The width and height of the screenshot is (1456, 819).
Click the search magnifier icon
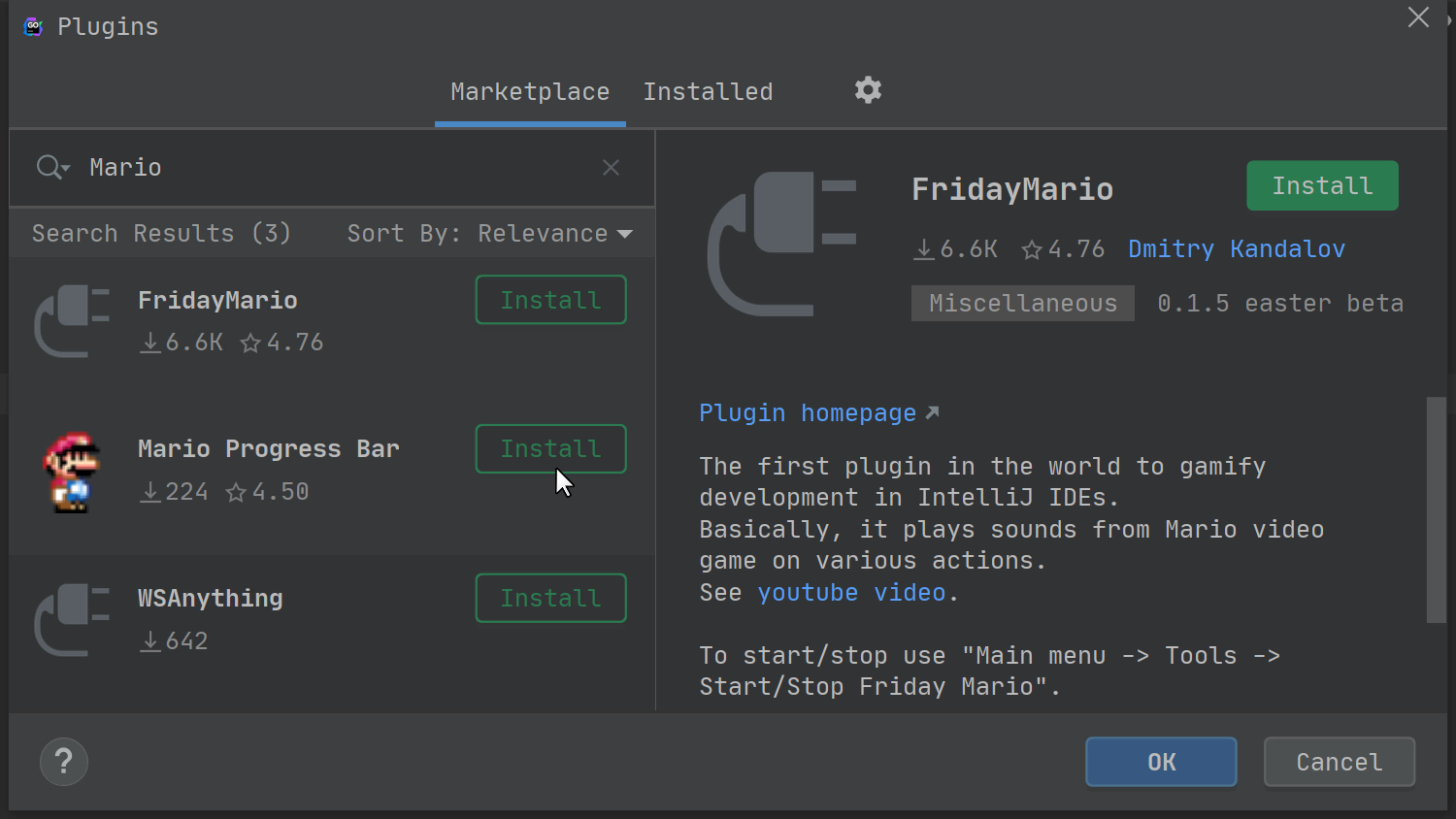(47, 167)
